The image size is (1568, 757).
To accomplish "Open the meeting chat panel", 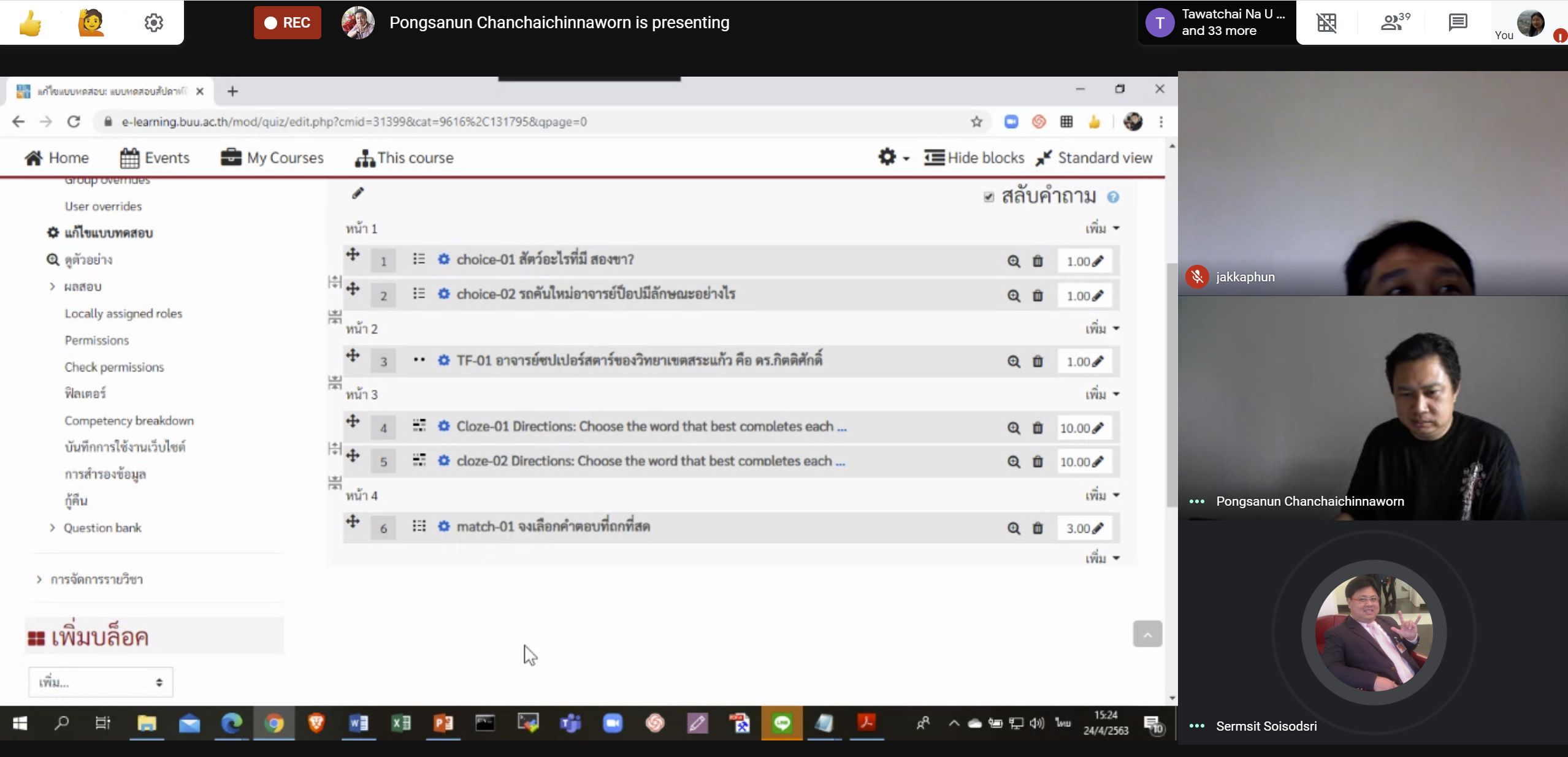I will [x=1458, y=23].
